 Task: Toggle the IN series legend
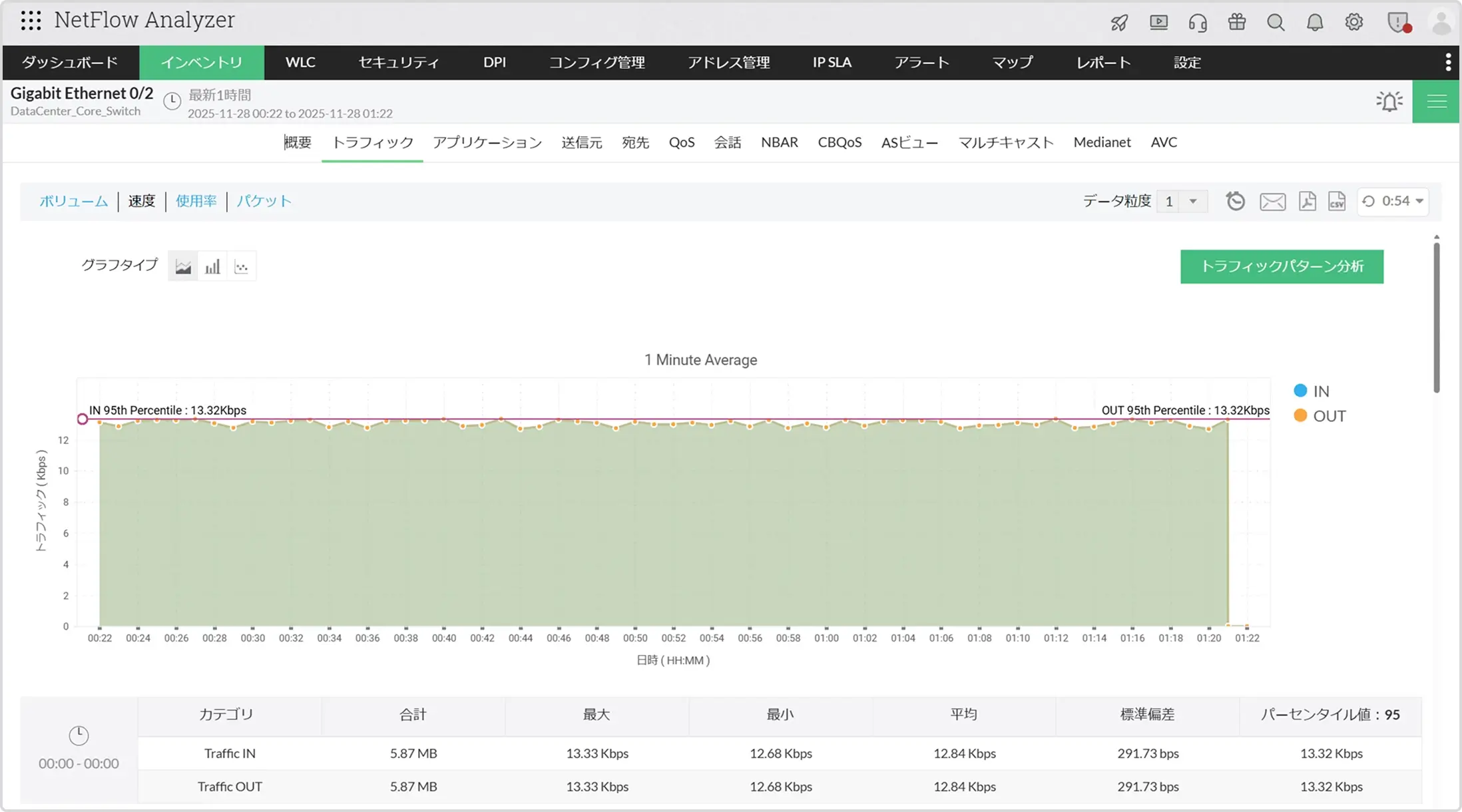click(1312, 391)
